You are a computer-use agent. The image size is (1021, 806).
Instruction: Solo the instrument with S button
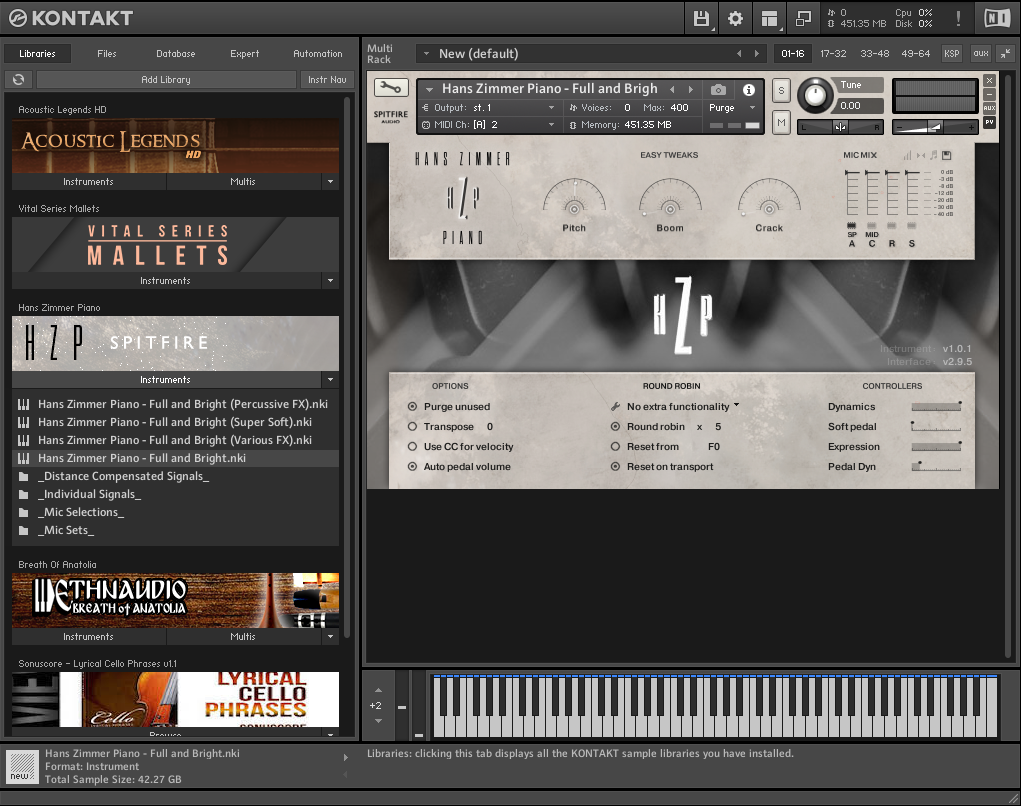[x=781, y=90]
